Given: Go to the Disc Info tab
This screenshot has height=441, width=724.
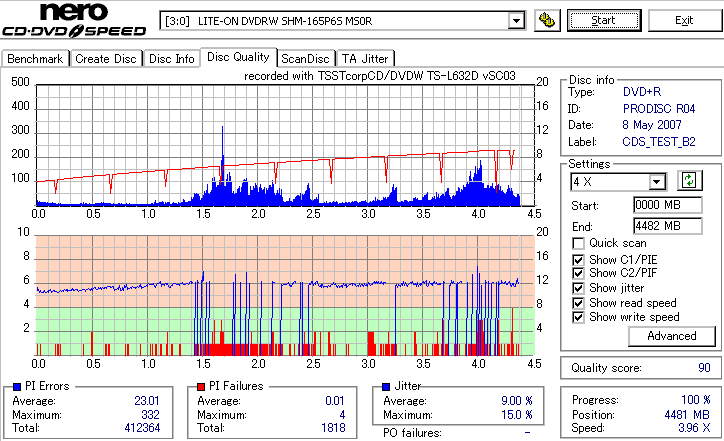Looking at the screenshot, I should [171, 59].
